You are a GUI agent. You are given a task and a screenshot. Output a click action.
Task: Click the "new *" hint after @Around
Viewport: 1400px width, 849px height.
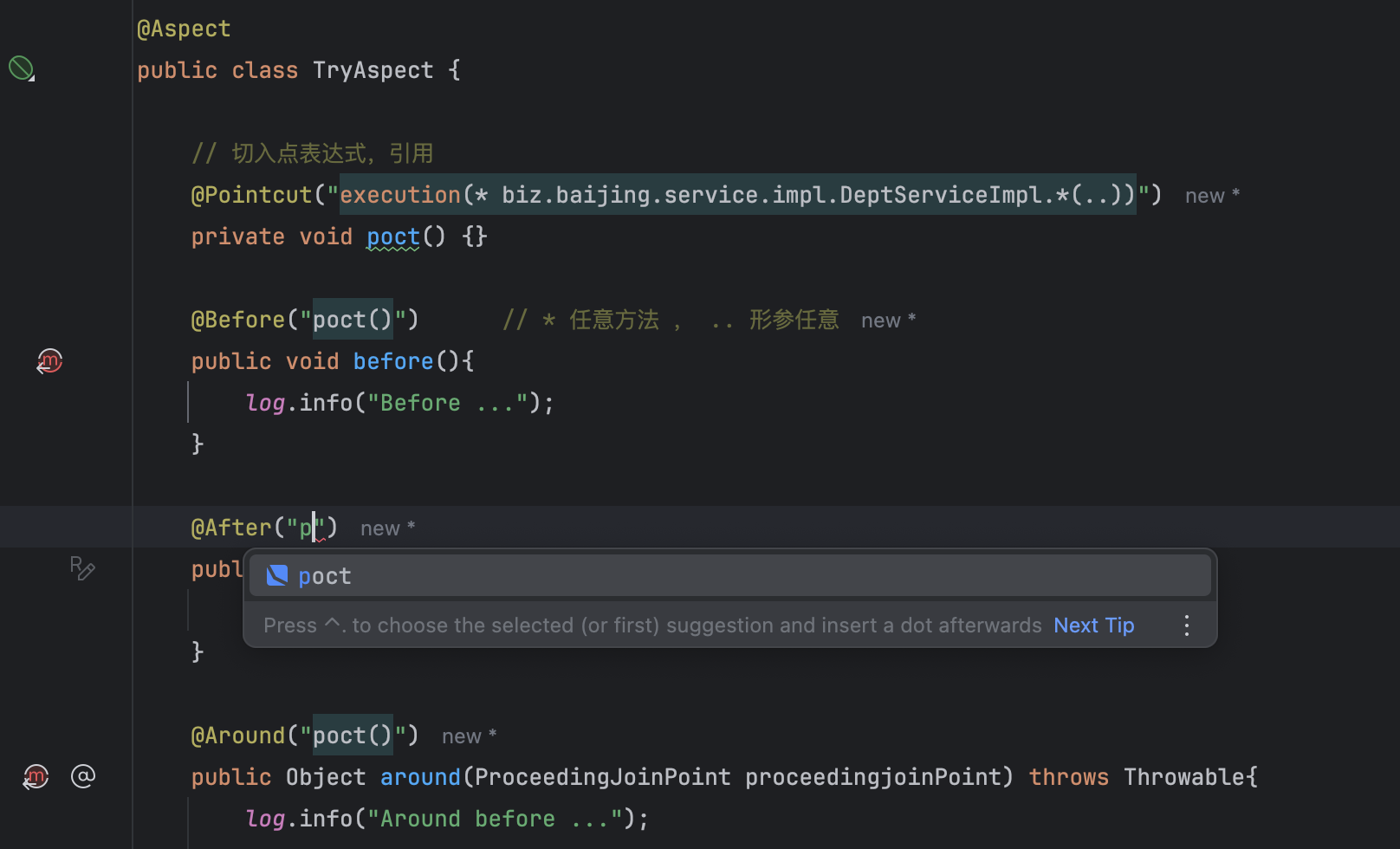469,736
